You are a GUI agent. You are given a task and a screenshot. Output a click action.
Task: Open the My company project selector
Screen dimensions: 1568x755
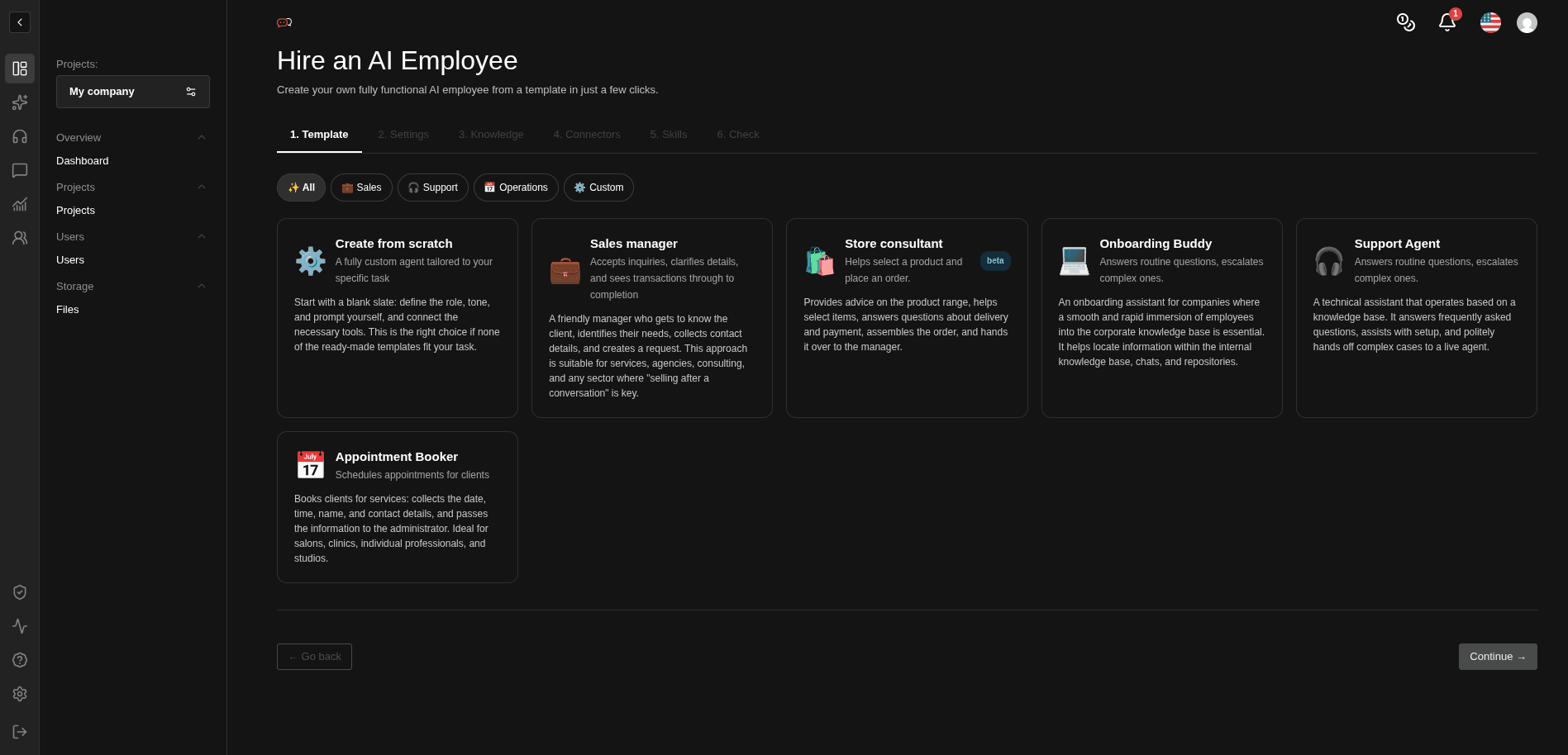133,92
